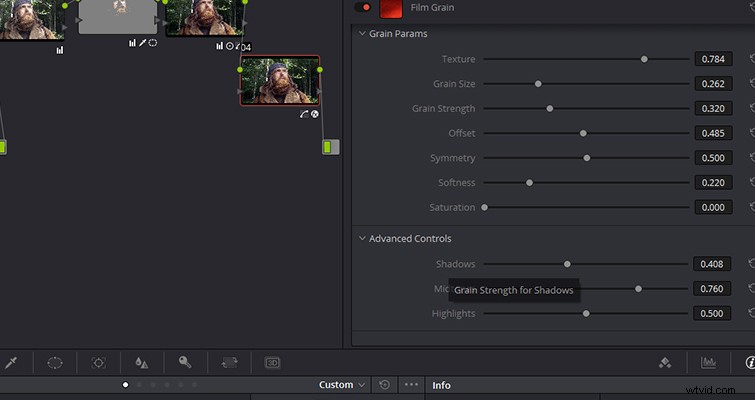Select the Qualifier eyedropper tool in the palette toolbar
This screenshot has width=755, height=400.
[x=12, y=362]
